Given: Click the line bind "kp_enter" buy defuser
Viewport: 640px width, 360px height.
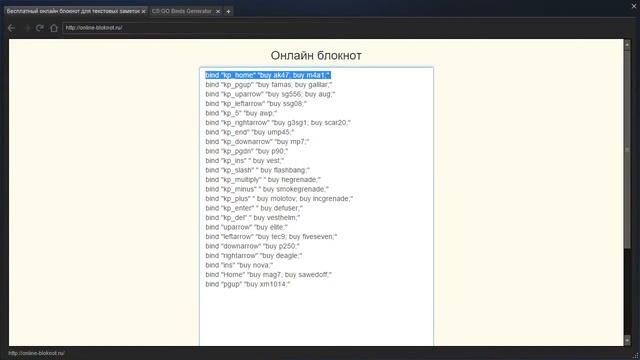Looking at the screenshot, I should [254, 208].
